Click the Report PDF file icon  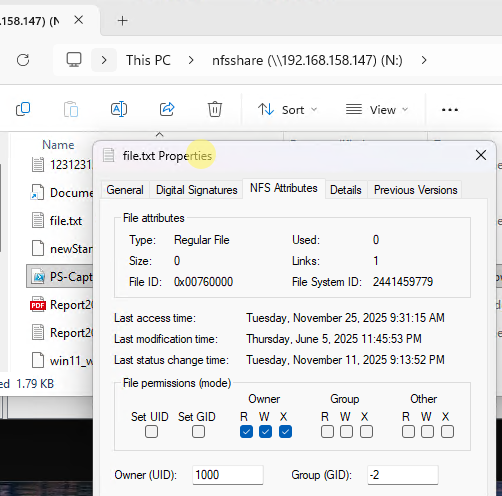pos(38,304)
